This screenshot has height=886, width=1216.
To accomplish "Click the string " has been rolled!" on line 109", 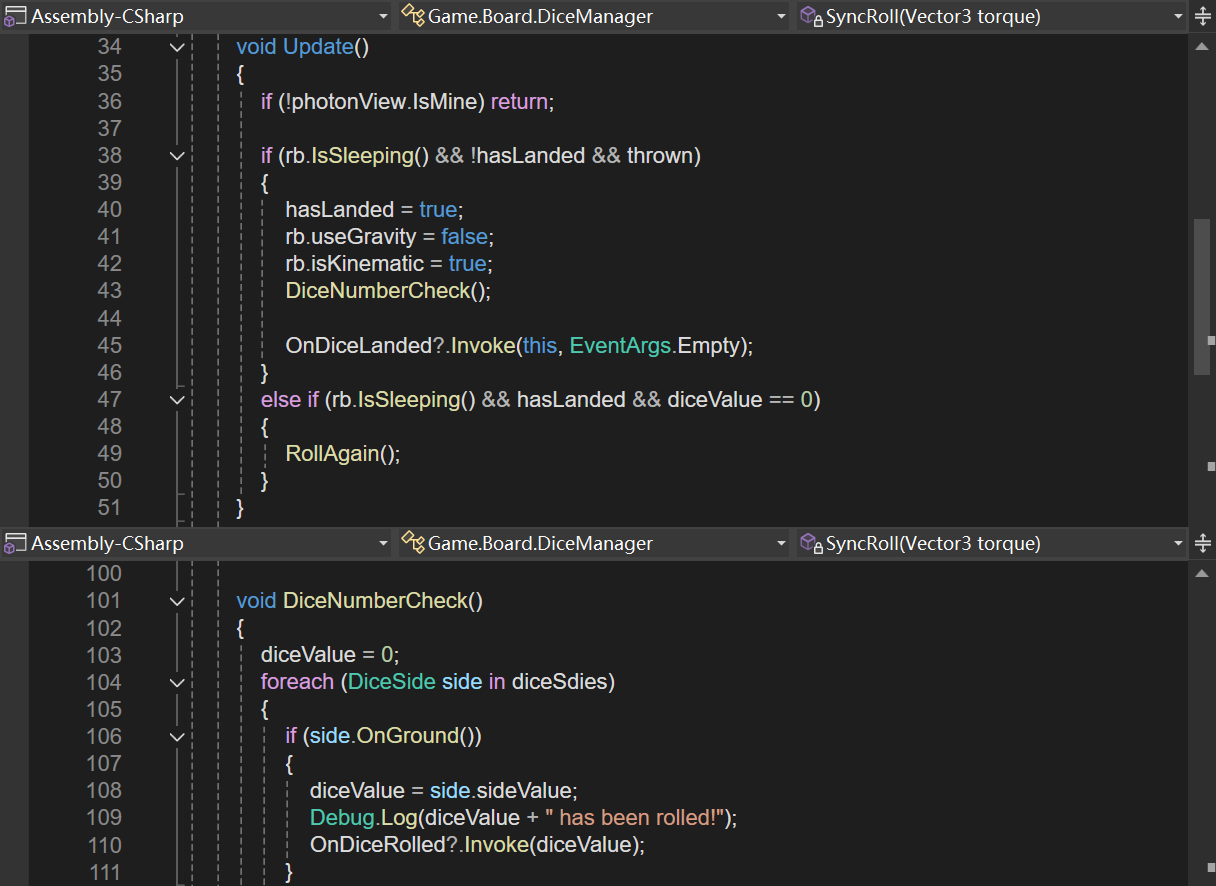I will [635, 817].
